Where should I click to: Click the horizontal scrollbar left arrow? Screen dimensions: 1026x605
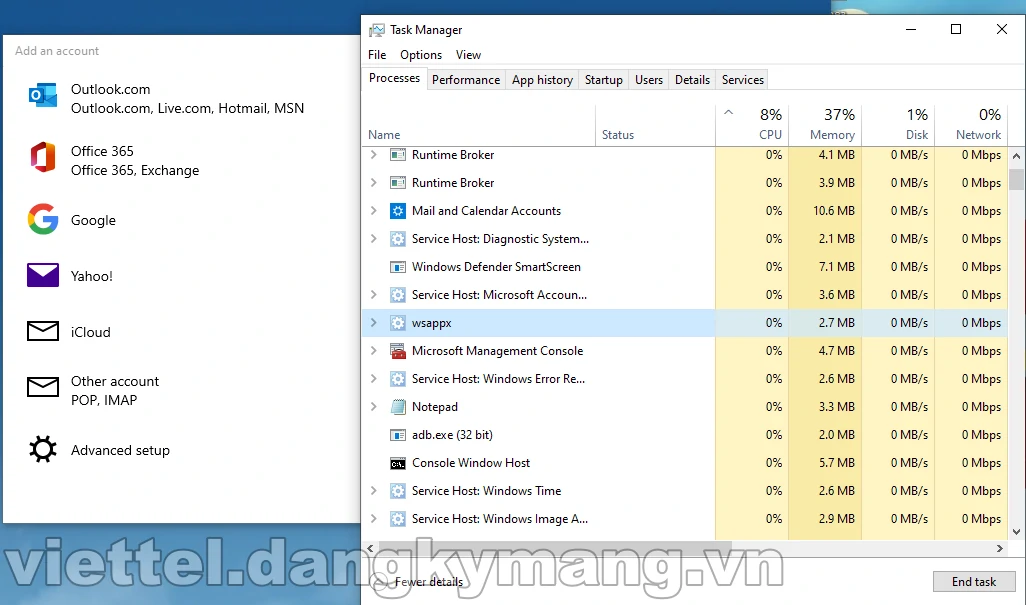click(x=370, y=548)
